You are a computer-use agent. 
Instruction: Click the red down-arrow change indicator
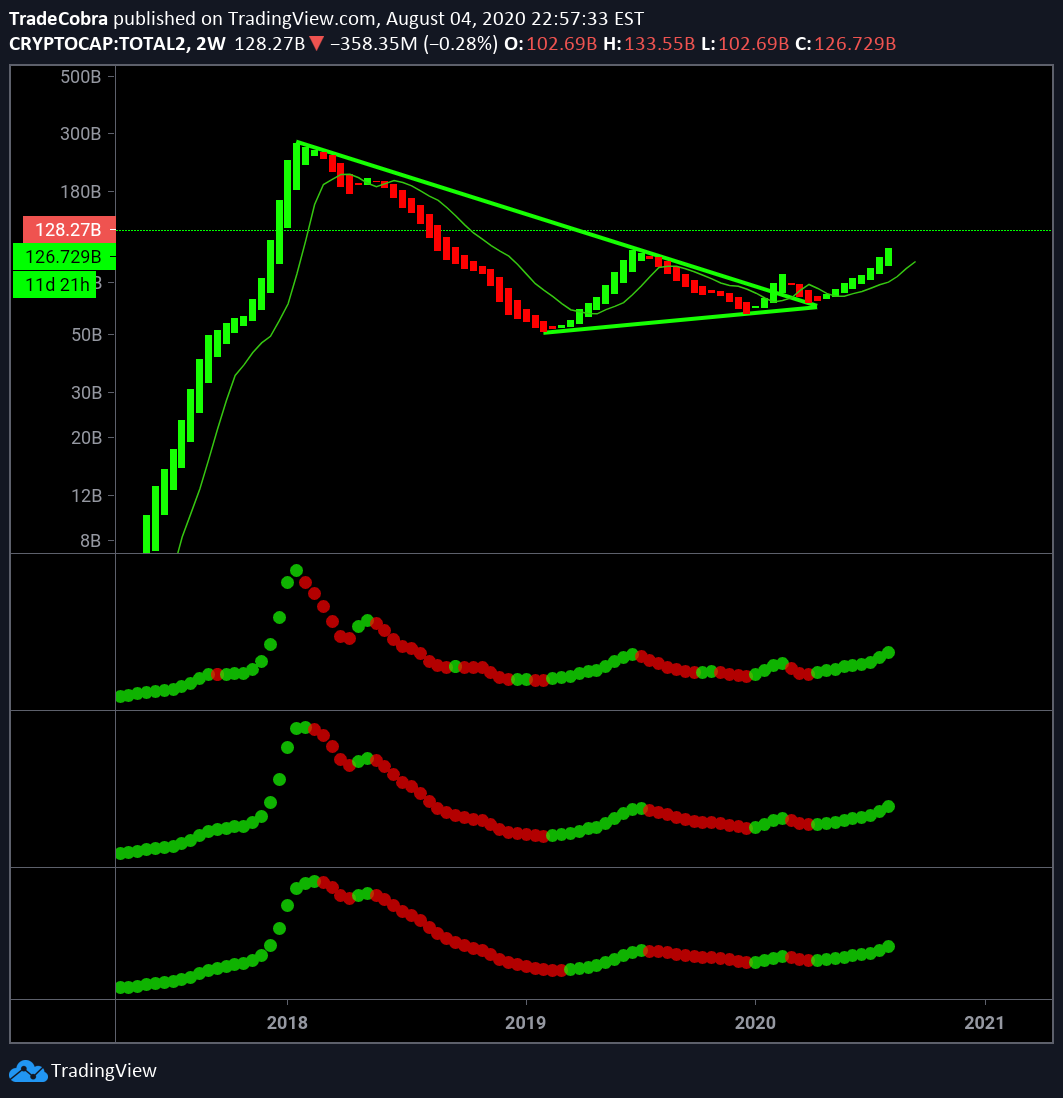[x=317, y=44]
